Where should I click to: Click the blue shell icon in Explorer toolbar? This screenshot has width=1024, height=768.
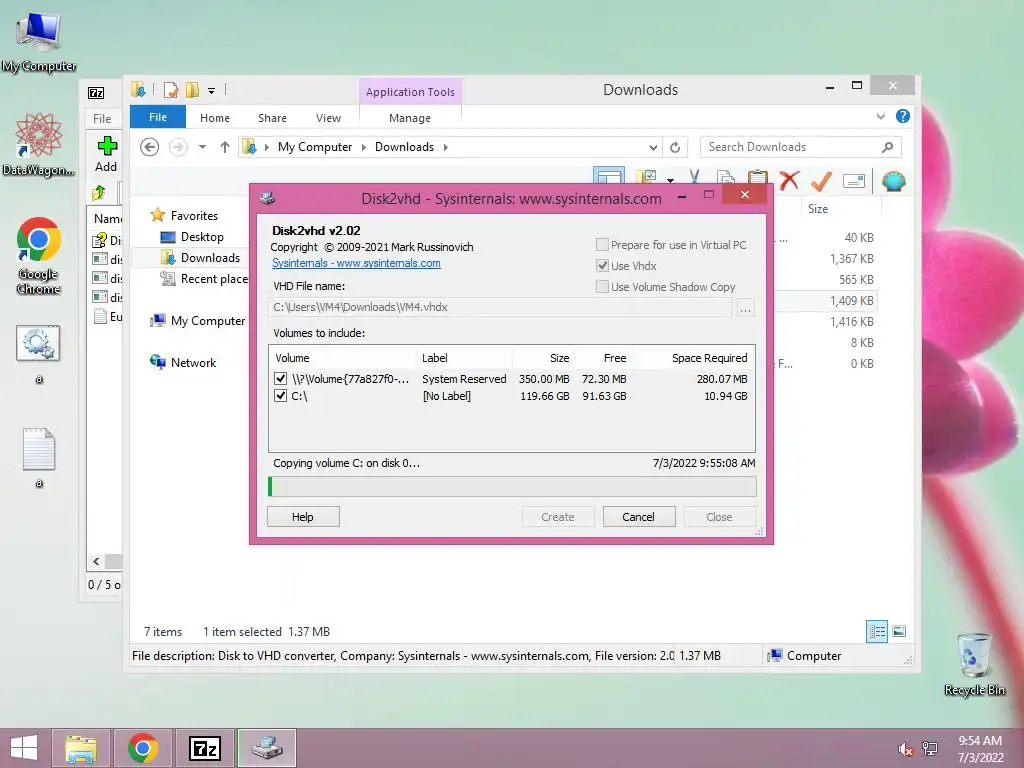(893, 180)
